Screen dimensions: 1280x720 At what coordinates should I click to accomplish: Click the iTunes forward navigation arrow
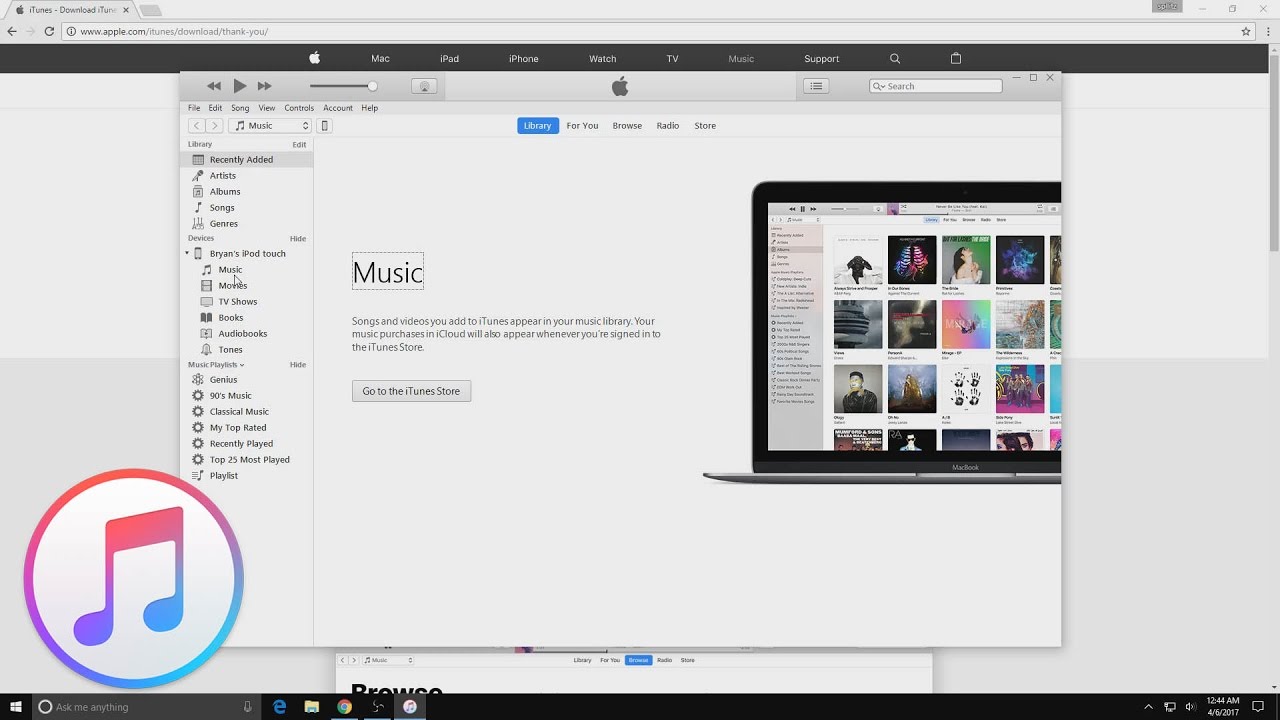click(x=214, y=126)
